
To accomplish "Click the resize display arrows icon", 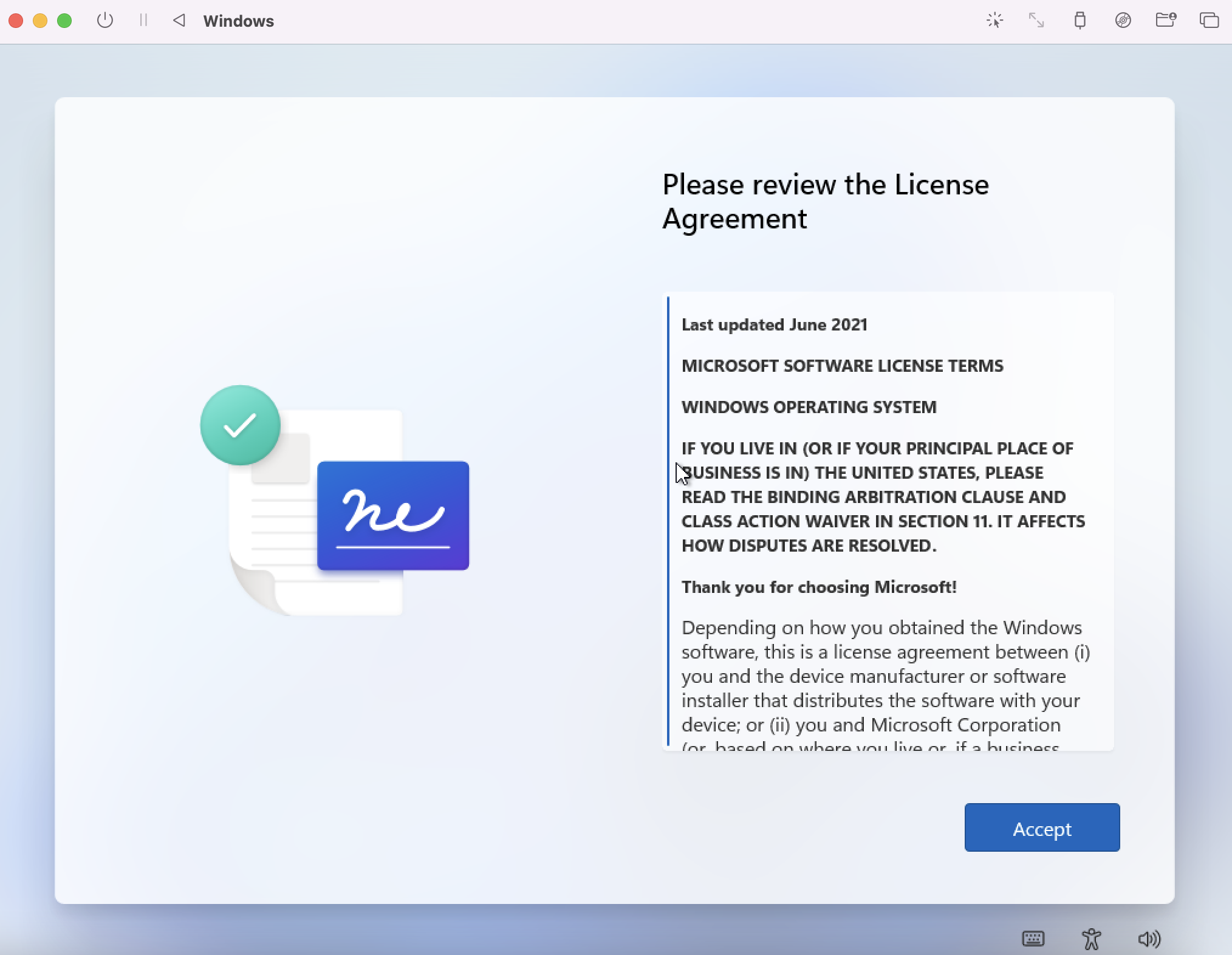I will 1036,21.
